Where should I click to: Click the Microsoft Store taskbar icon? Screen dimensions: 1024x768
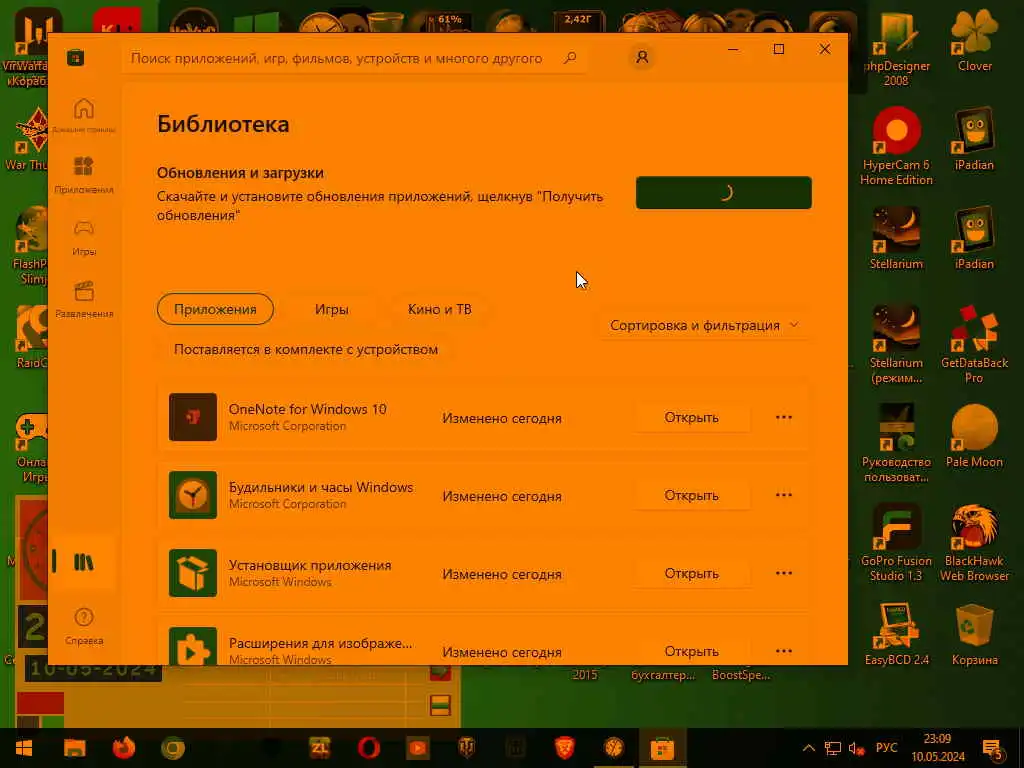click(x=662, y=748)
